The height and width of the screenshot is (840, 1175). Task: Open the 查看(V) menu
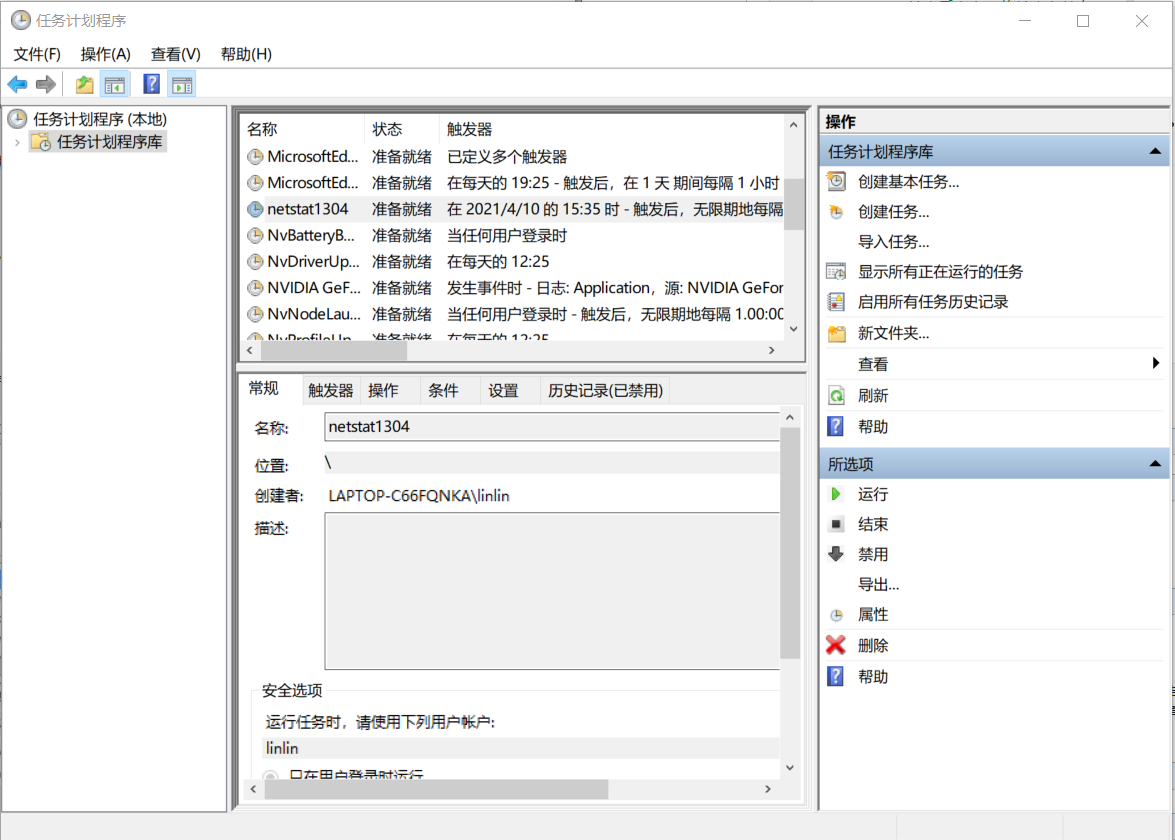(175, 54)
